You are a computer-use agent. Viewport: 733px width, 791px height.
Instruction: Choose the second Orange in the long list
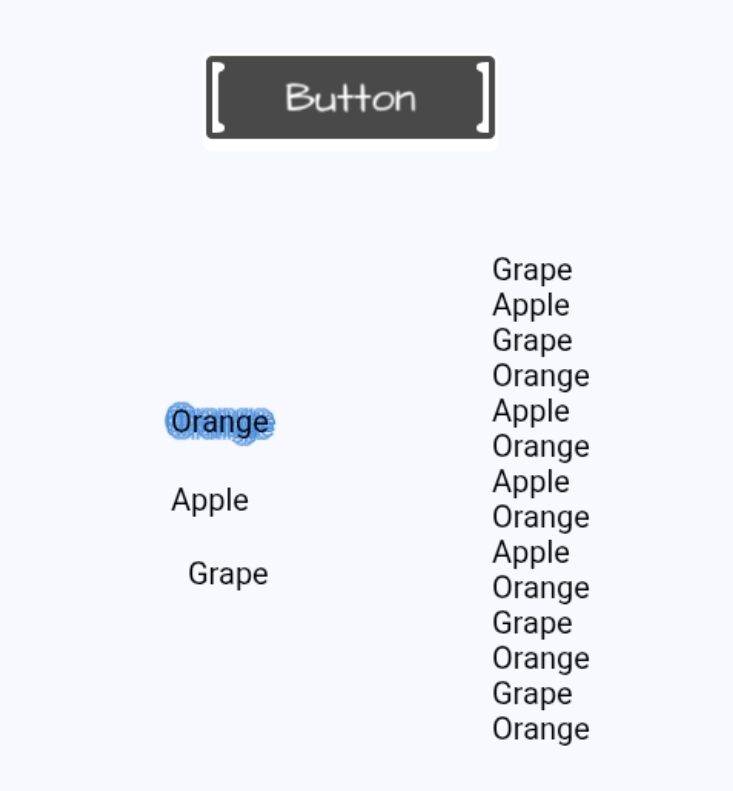click(x=541, y=446)
